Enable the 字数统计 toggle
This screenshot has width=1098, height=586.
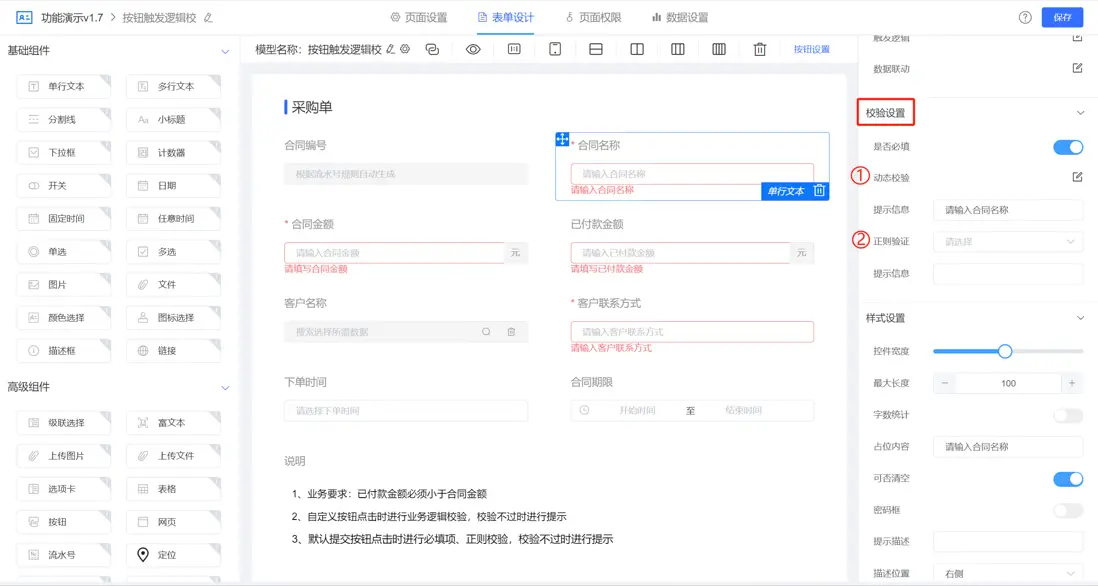coord(1069,415)
